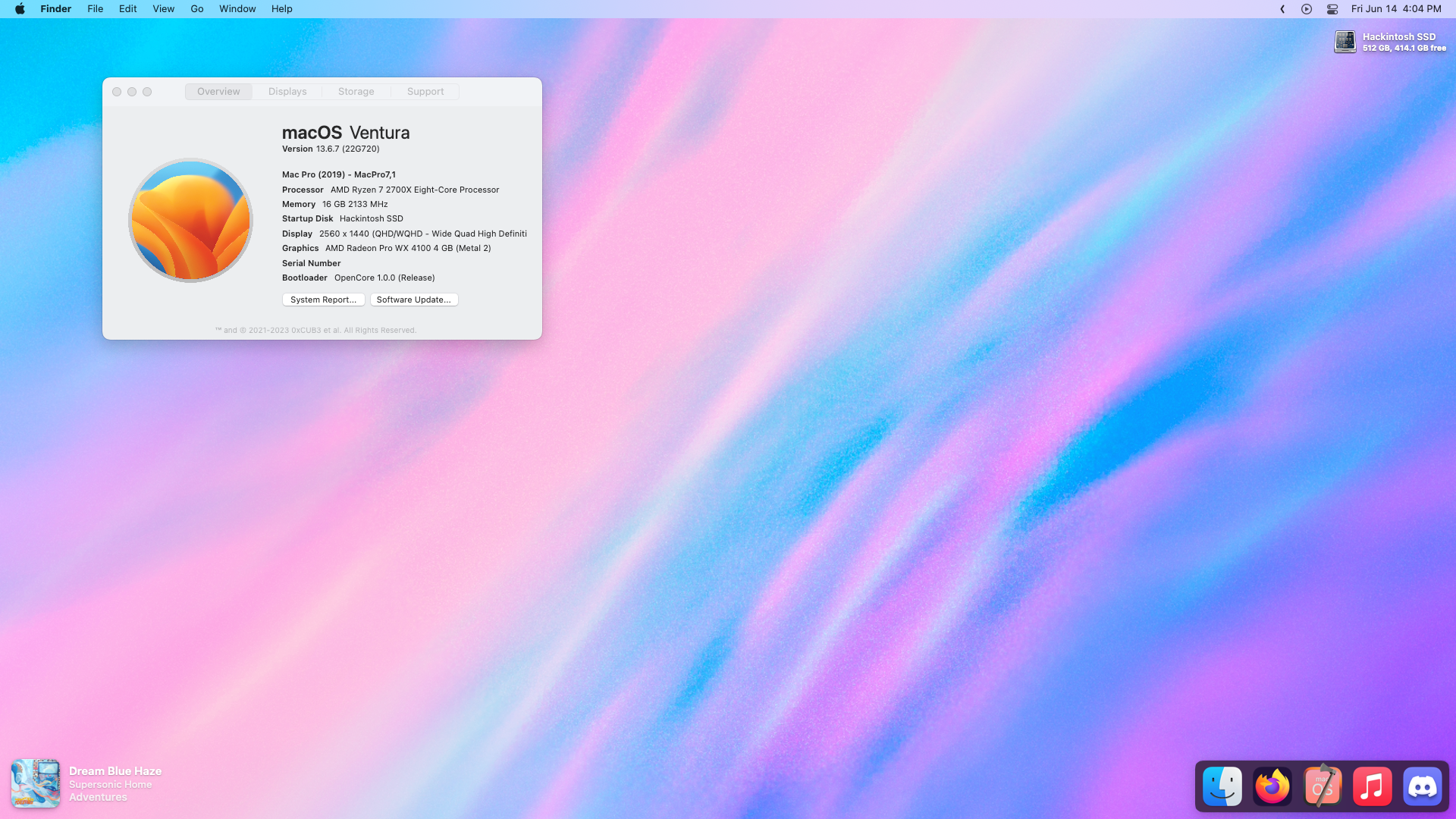The image size is (1456, 819).
Task: Open Control Center from the menu bar
Action: 1332,9
